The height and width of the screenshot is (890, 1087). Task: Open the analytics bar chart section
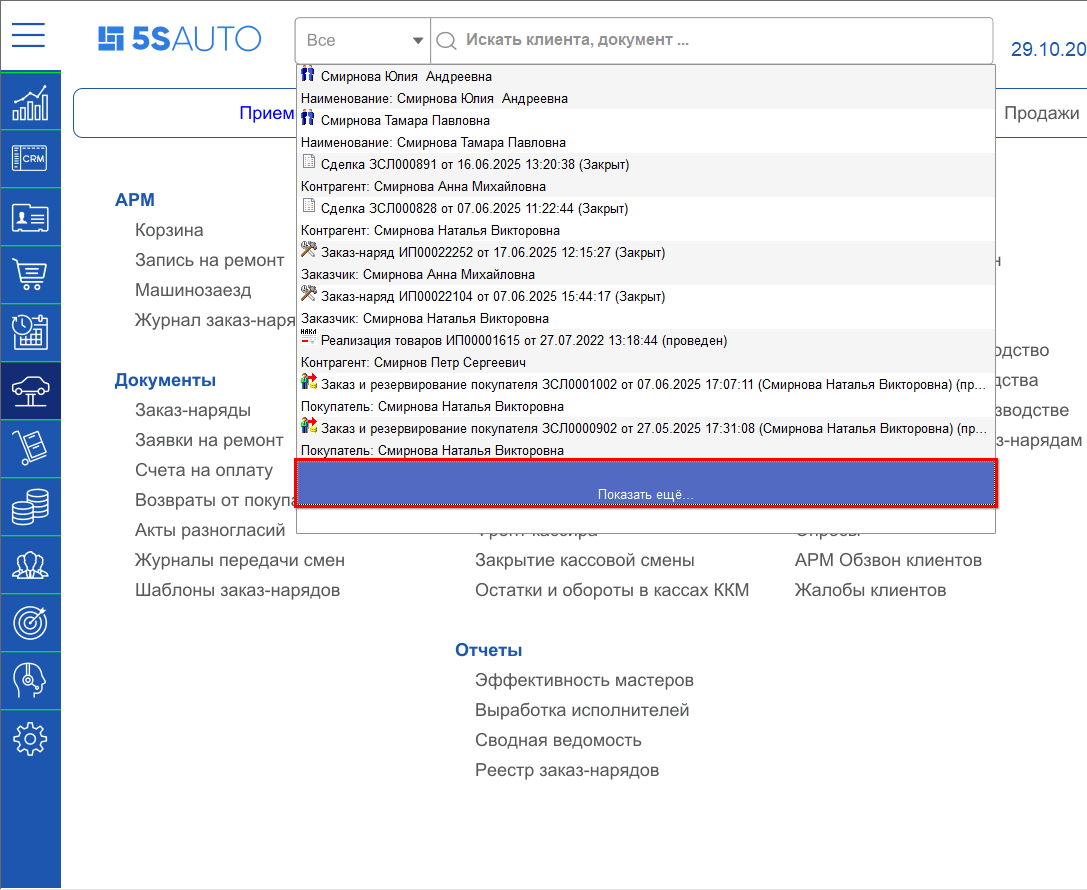point(30,101)
